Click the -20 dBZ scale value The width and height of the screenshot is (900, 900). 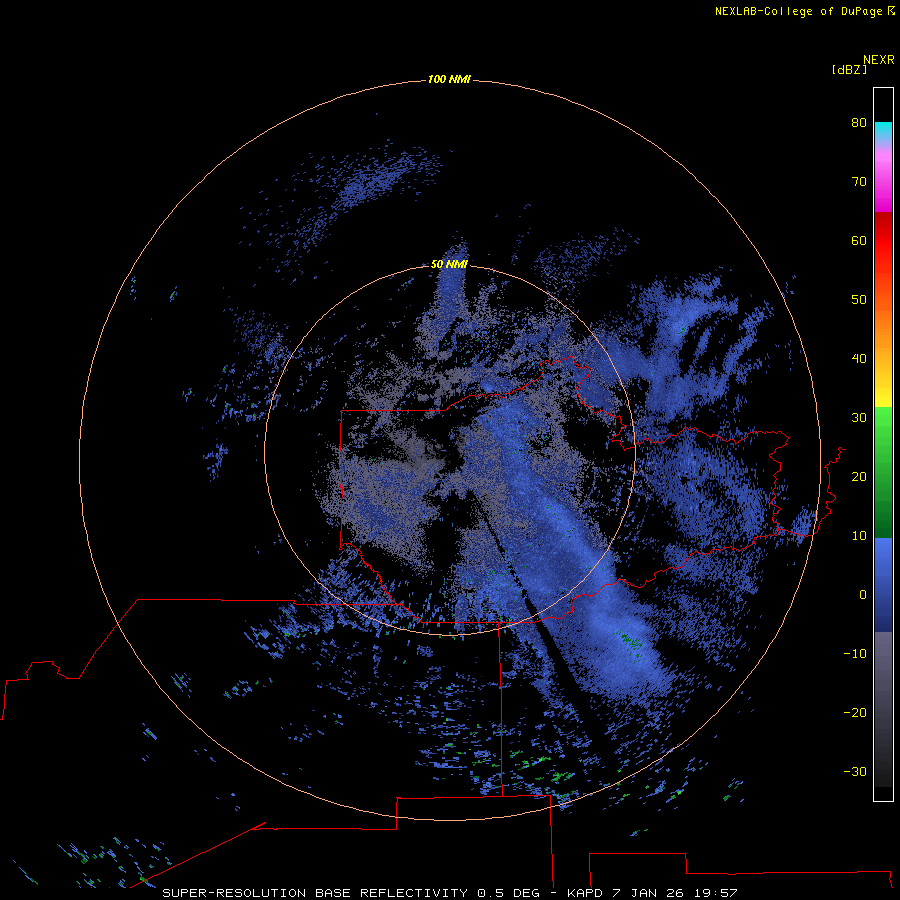(x=855, y=712)
